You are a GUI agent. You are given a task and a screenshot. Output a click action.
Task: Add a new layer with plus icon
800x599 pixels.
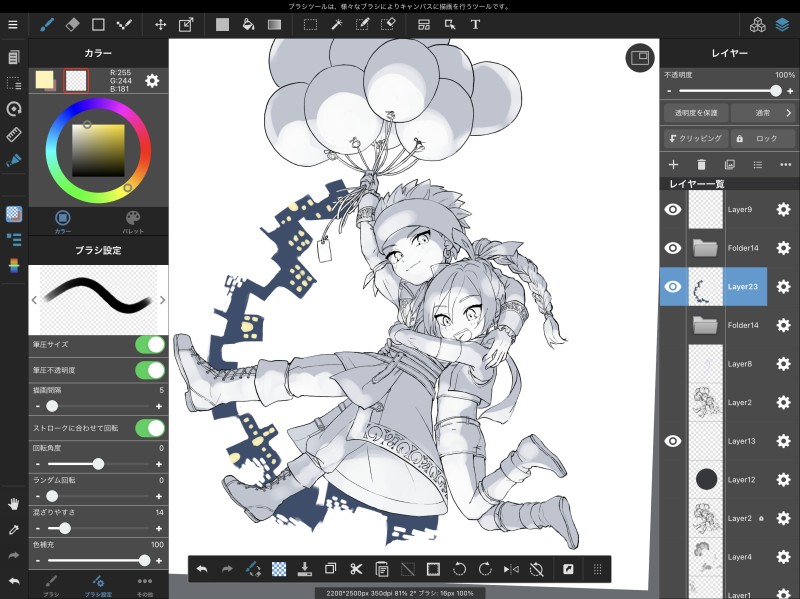(x=673, y=164)
